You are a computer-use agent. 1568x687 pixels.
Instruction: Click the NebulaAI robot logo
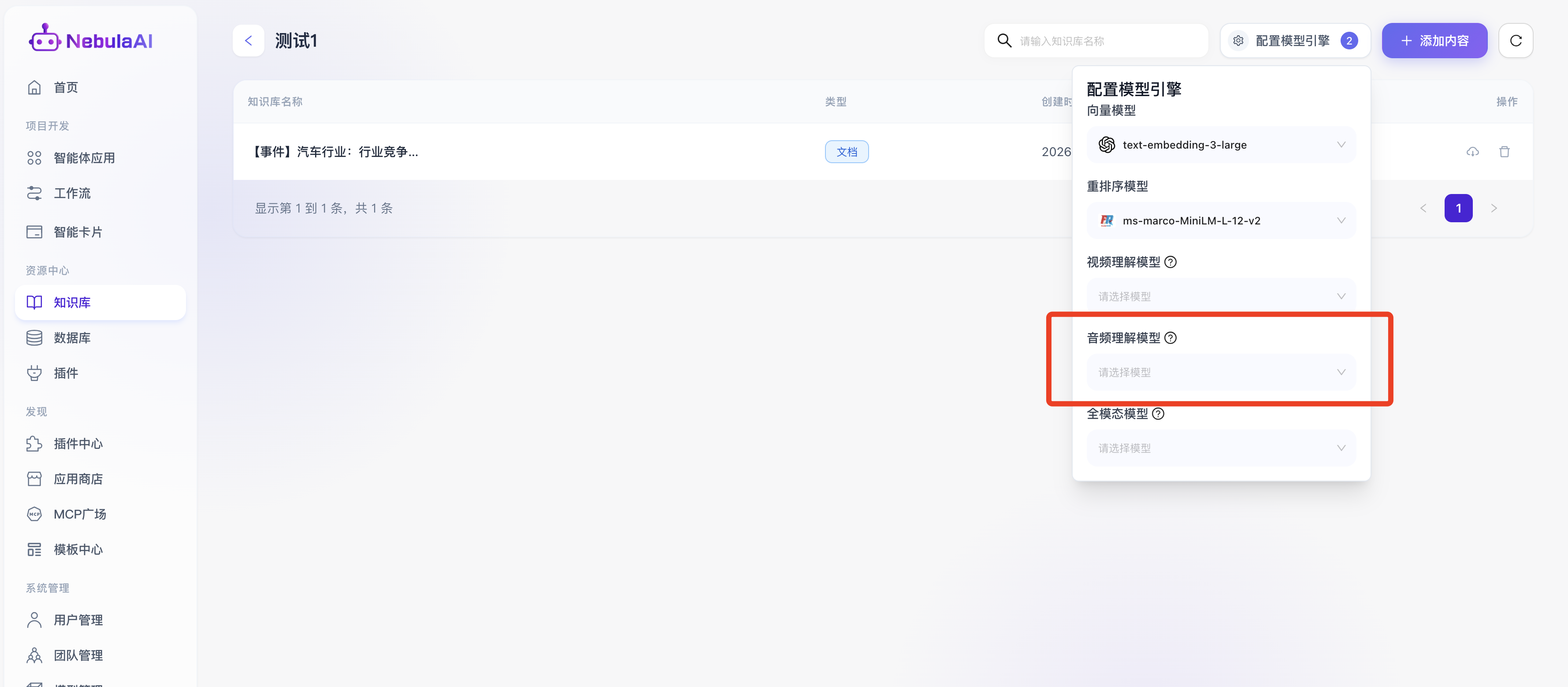pos(45,38)
